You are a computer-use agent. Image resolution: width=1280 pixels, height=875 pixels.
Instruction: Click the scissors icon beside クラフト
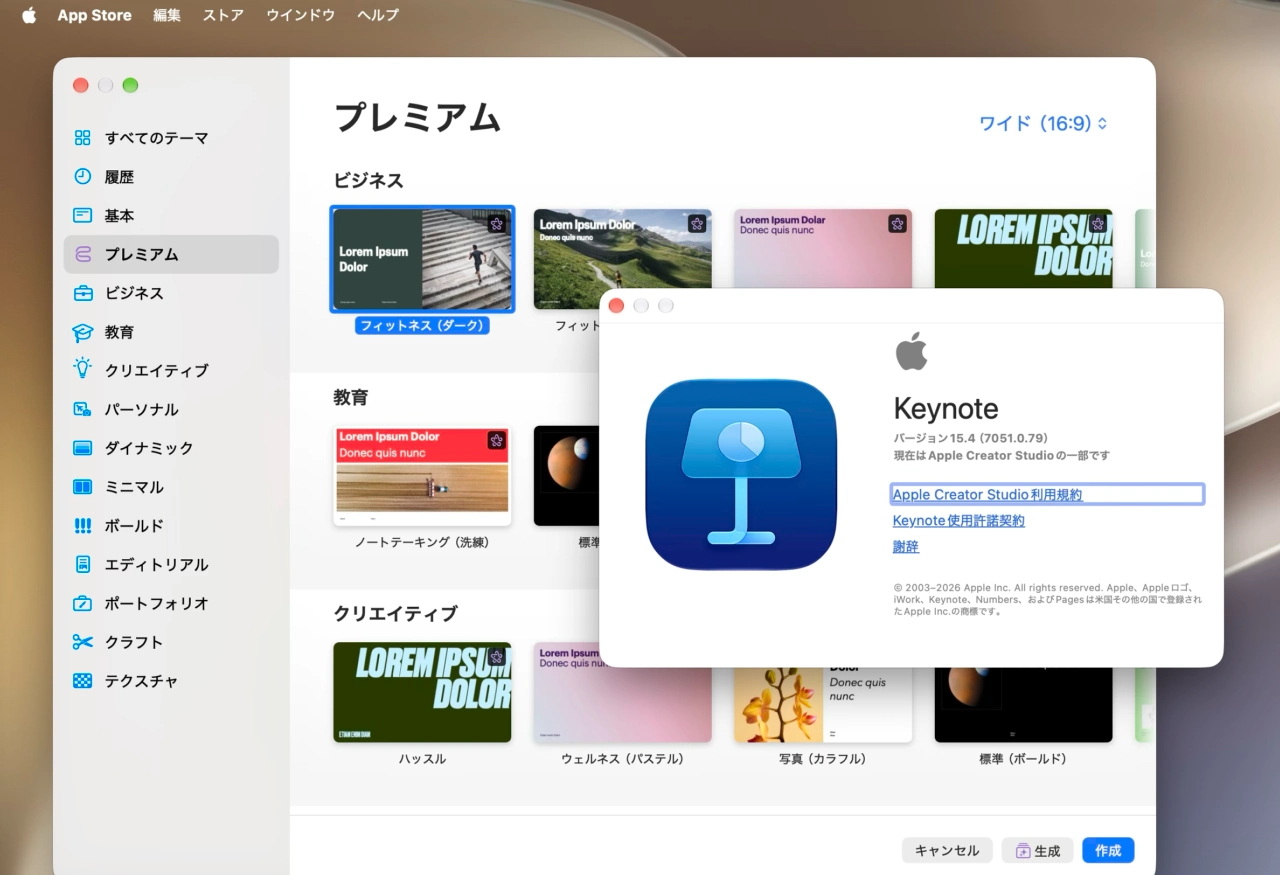82,642
